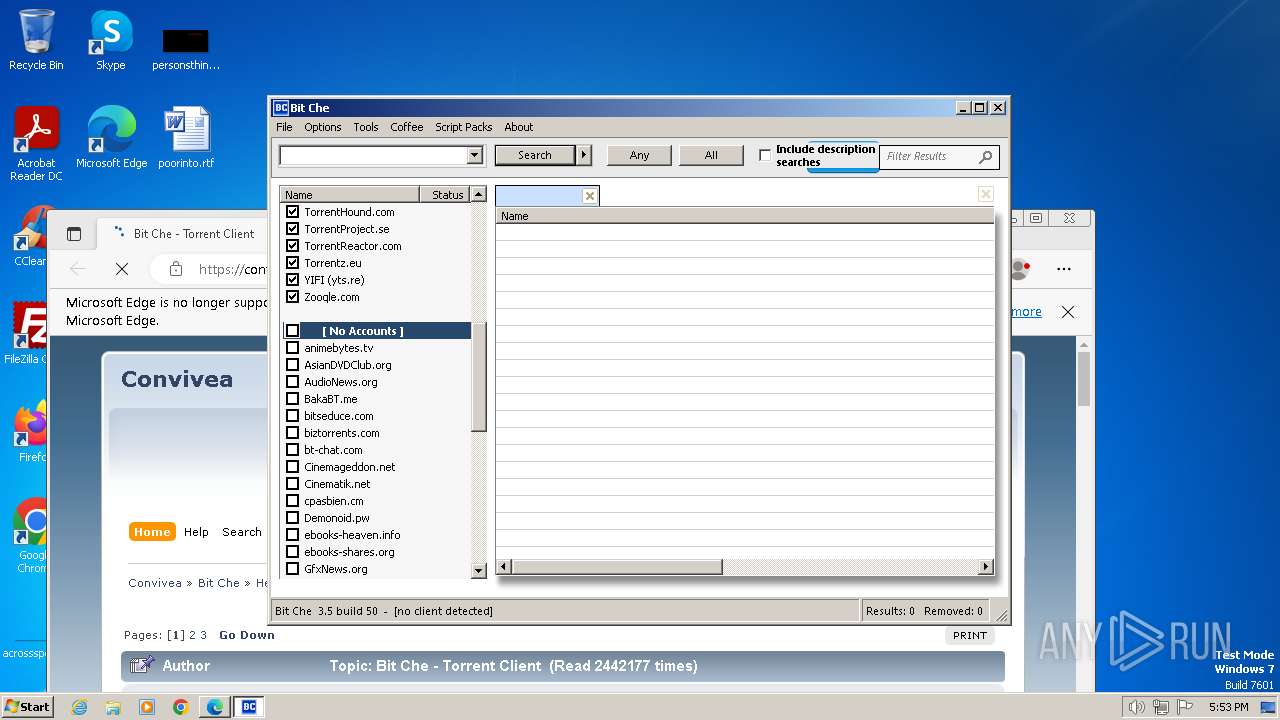Launch CCleaner desktop shortcut

[x=30, y=237]
